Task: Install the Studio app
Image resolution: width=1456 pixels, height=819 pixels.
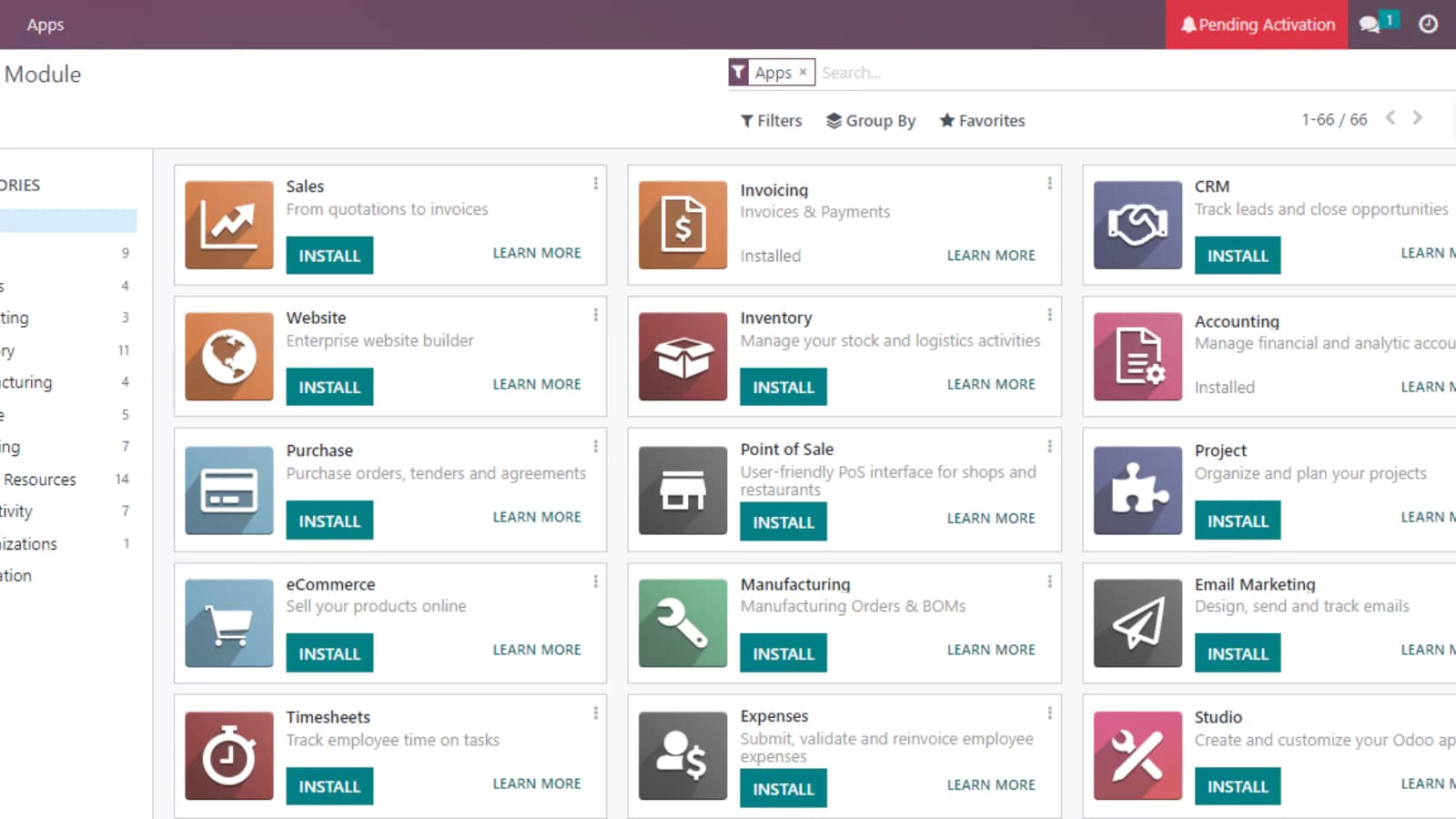Action: point(1238,786)
